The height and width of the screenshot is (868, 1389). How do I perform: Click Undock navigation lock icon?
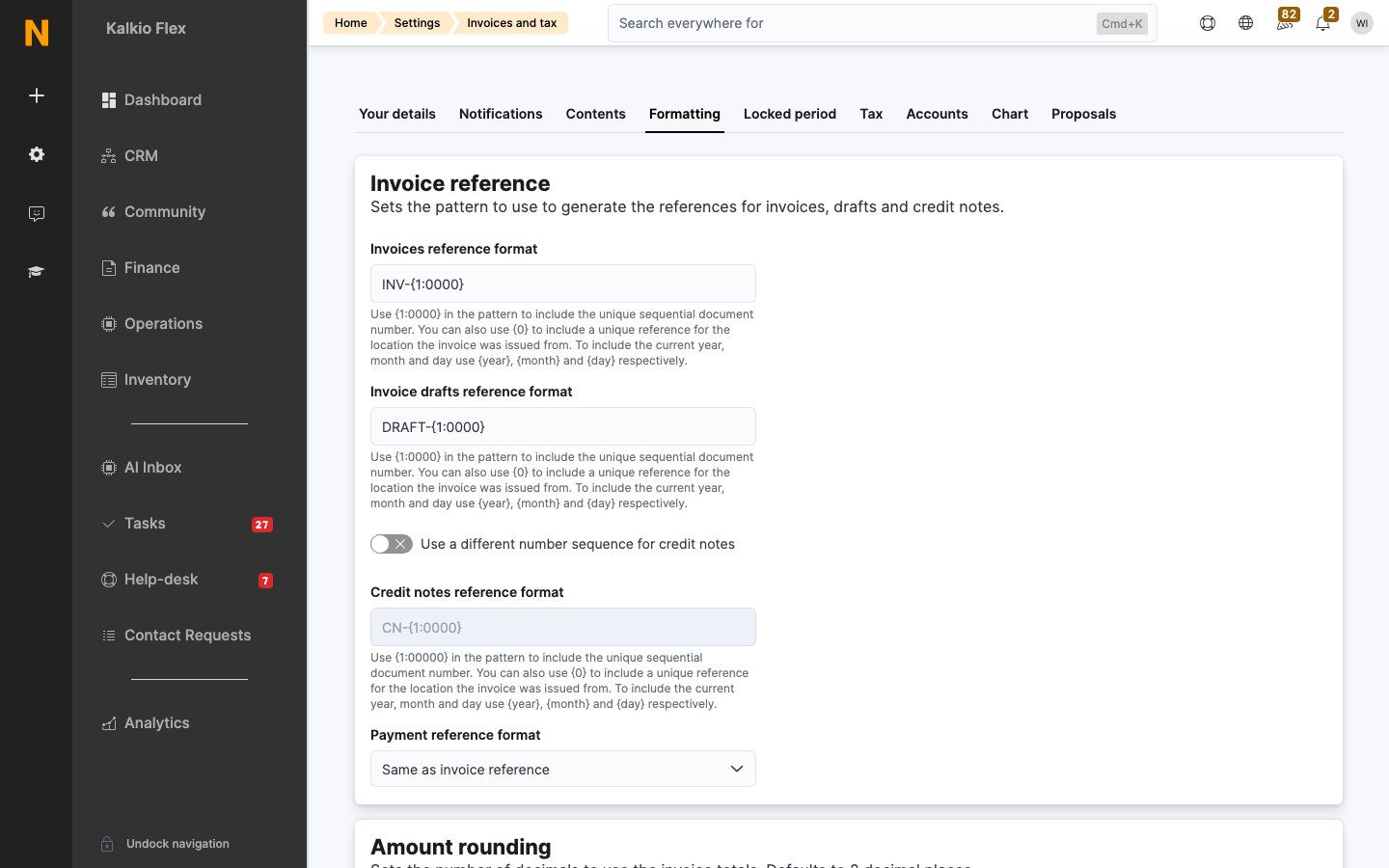pos(108,844)
